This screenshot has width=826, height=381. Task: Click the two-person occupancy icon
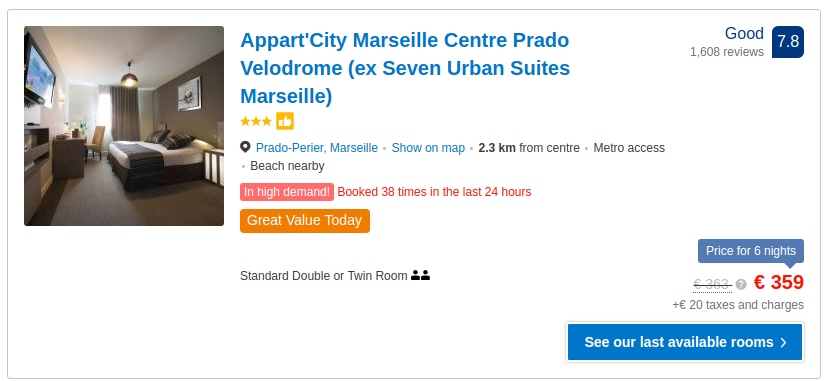[420, 275]
